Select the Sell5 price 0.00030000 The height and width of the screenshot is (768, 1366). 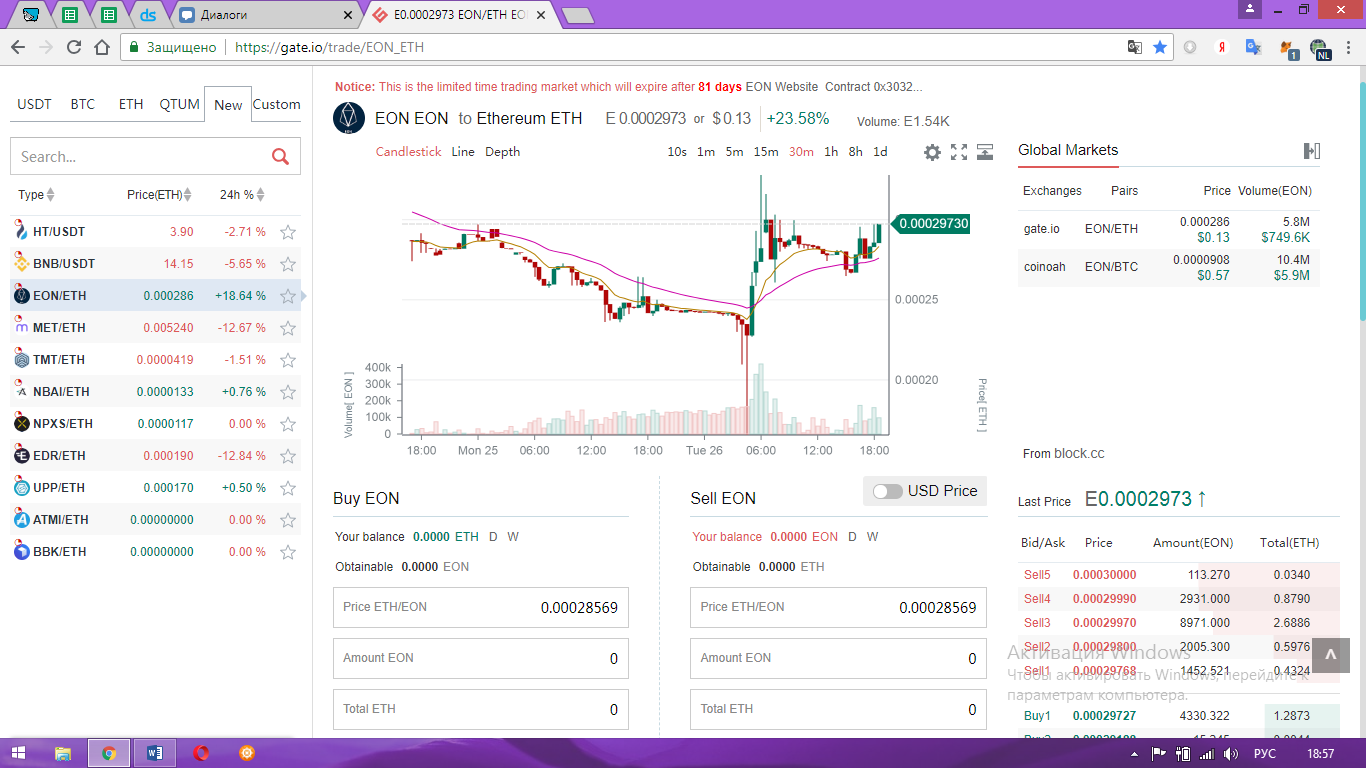pyautogui.click(x=1105, y=575)
